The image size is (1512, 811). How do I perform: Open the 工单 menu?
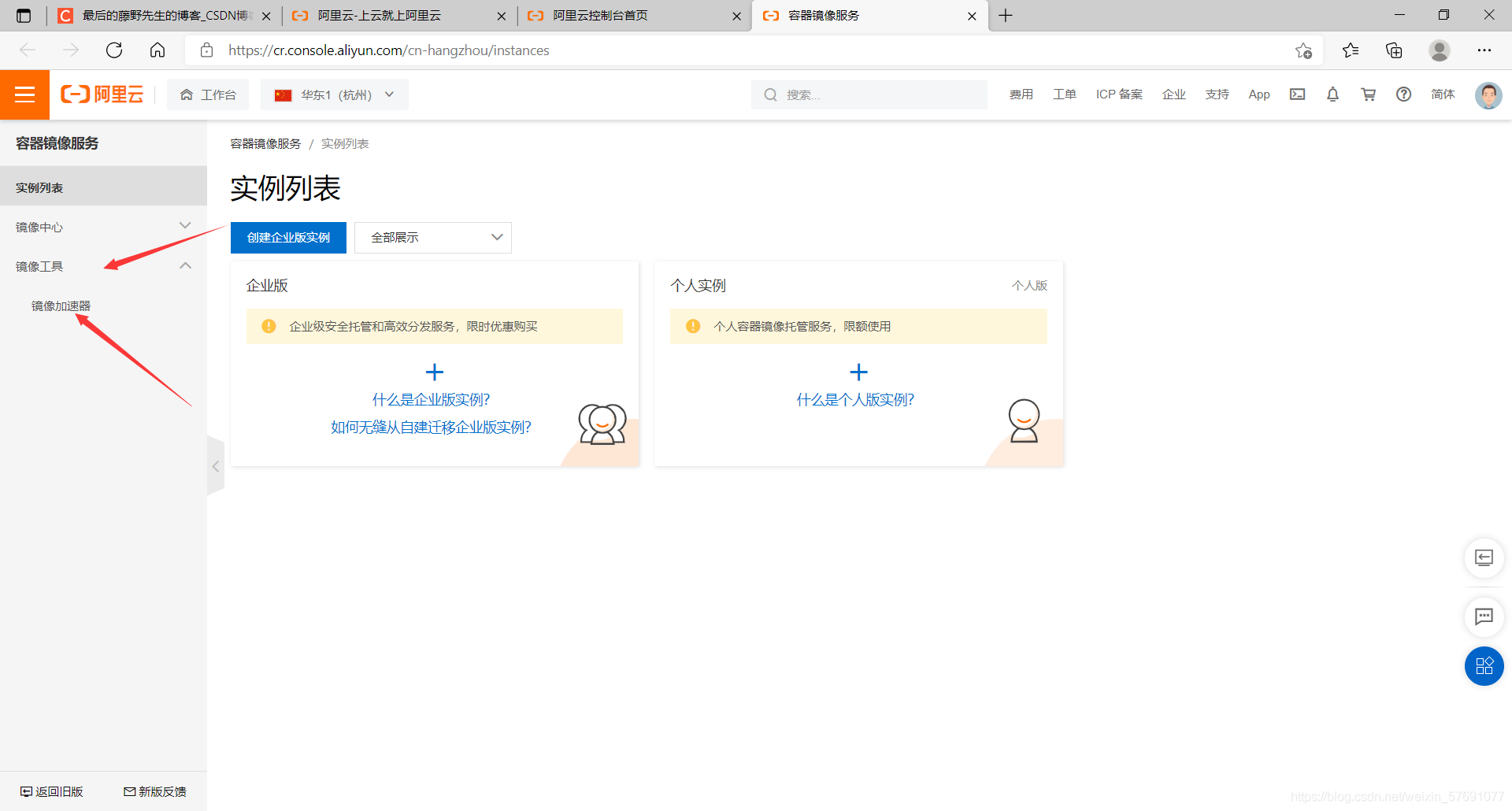1065,94
